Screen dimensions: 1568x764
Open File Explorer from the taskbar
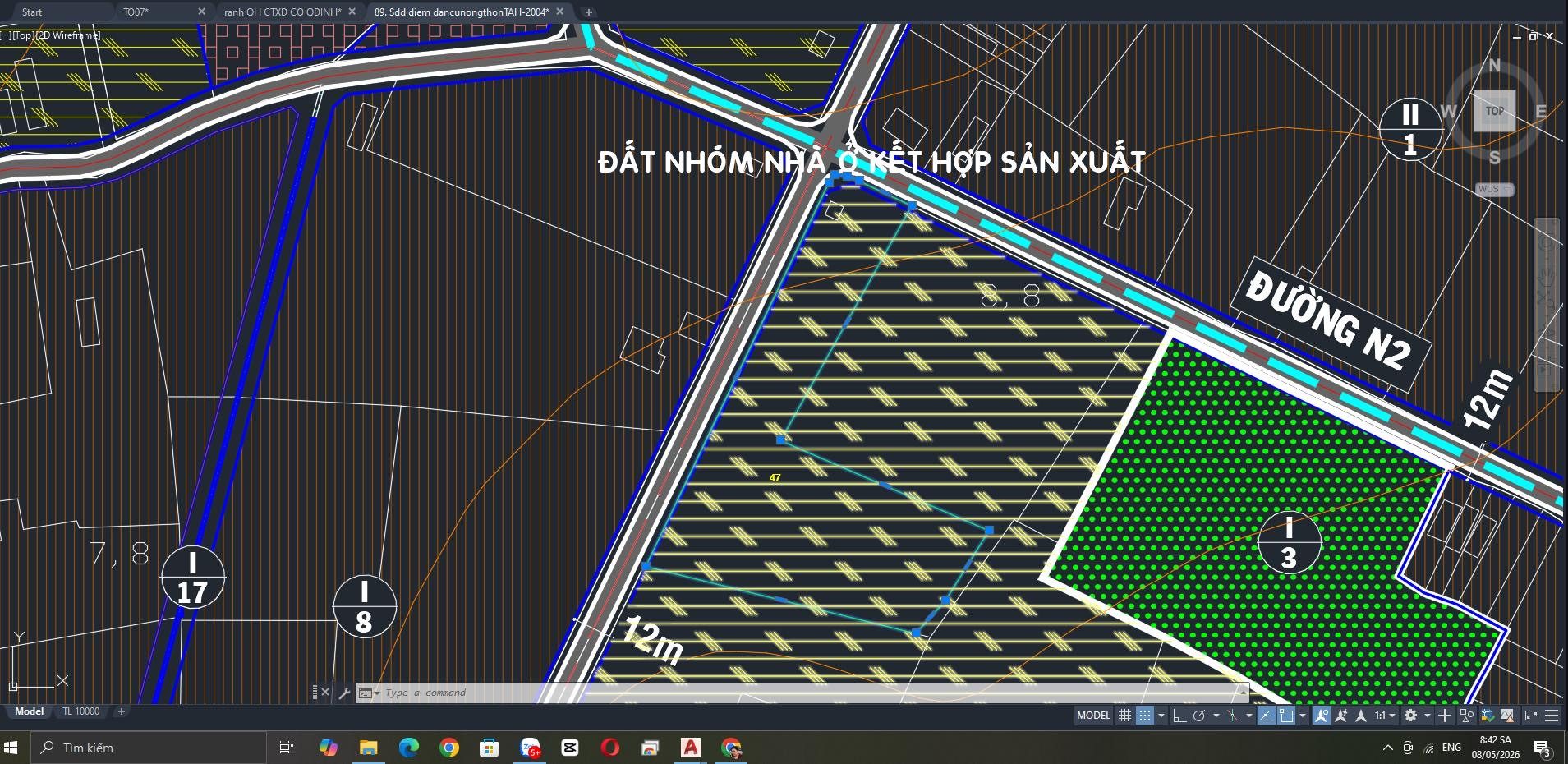(368, 748)
